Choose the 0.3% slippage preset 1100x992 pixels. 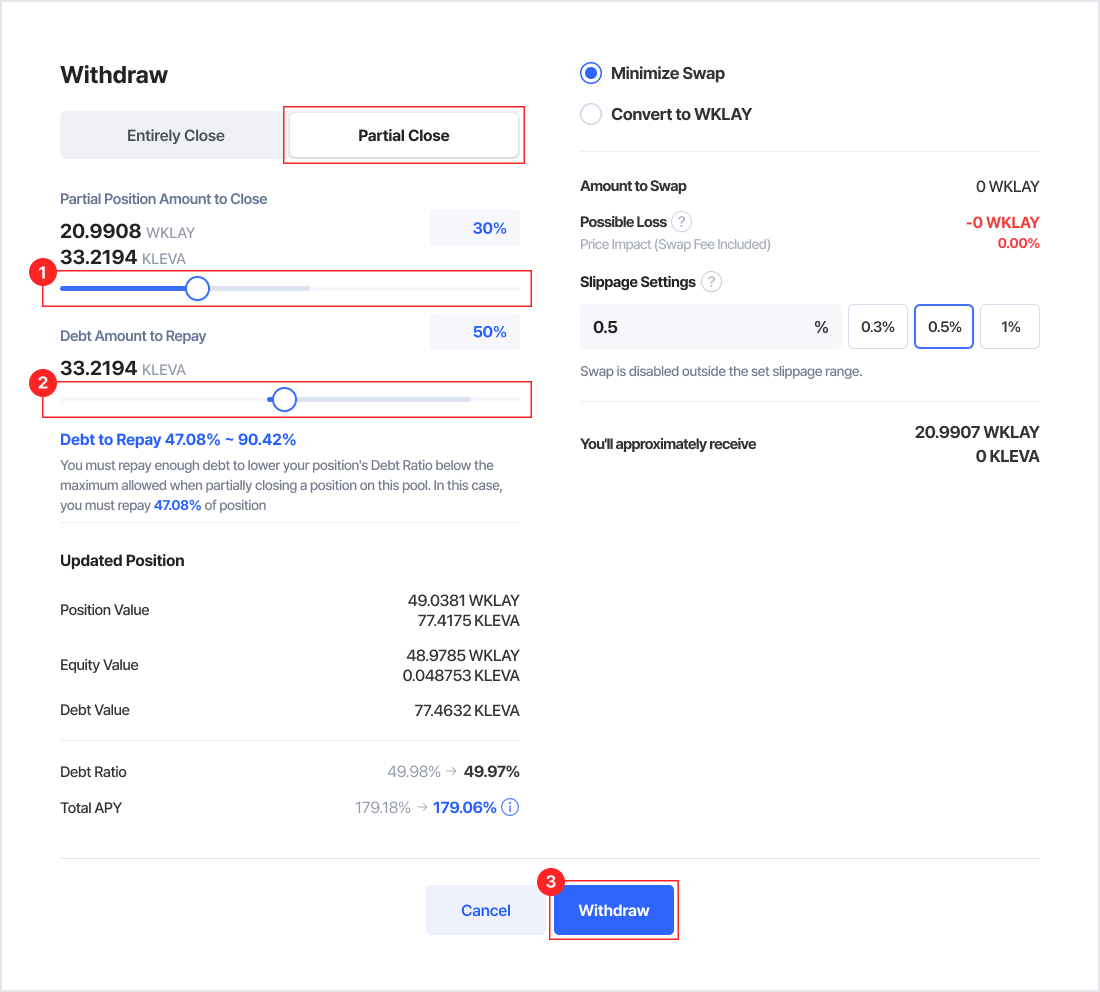pos(877,327)
